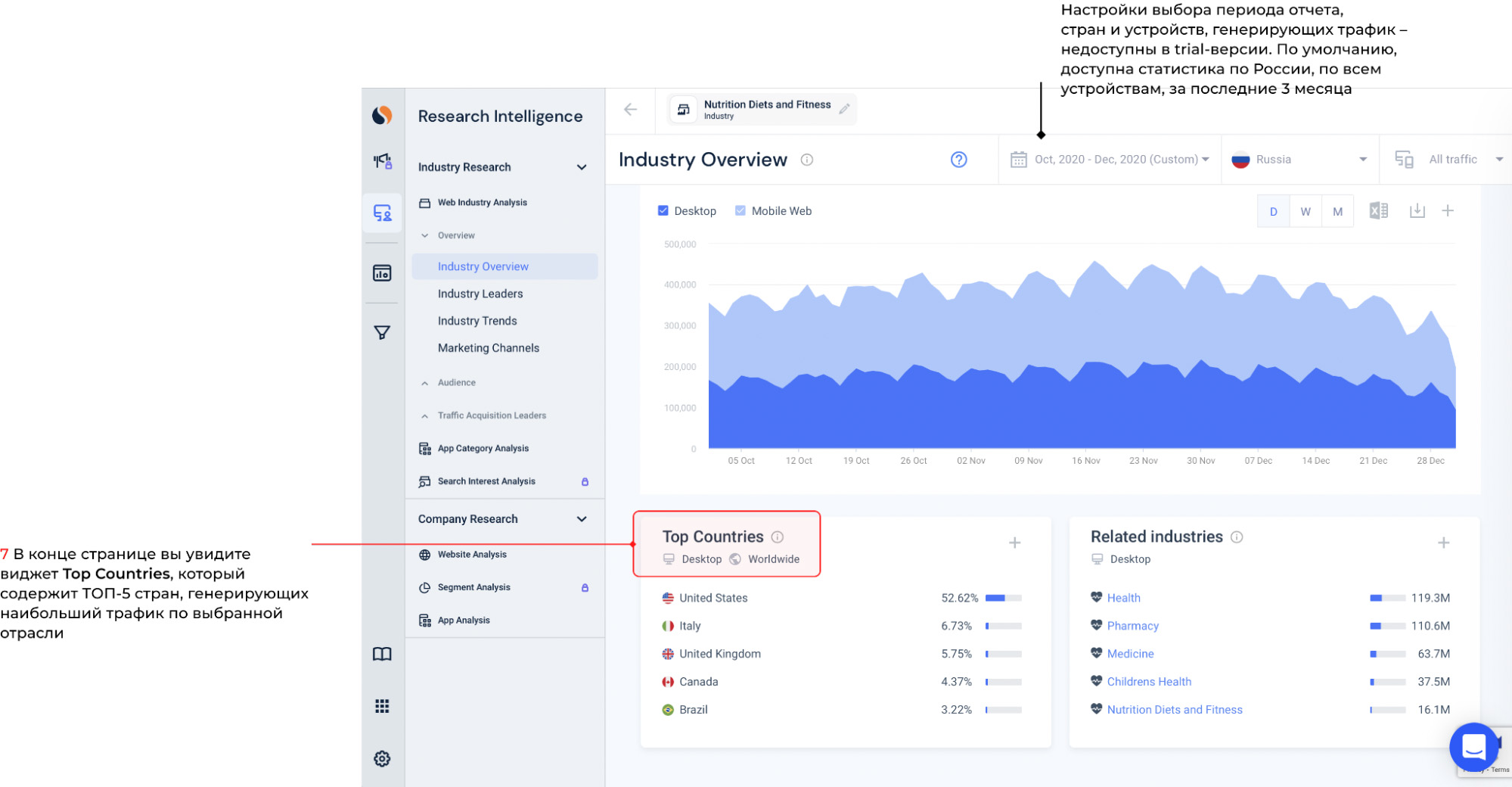Switch chart to weekly granularity W

coord(1306,211)
